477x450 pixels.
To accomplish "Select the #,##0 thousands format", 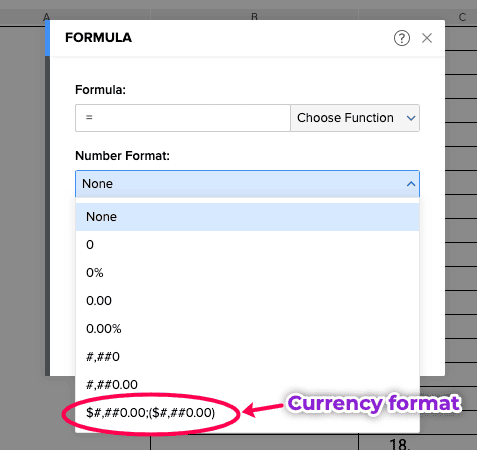I will point(247,357).
